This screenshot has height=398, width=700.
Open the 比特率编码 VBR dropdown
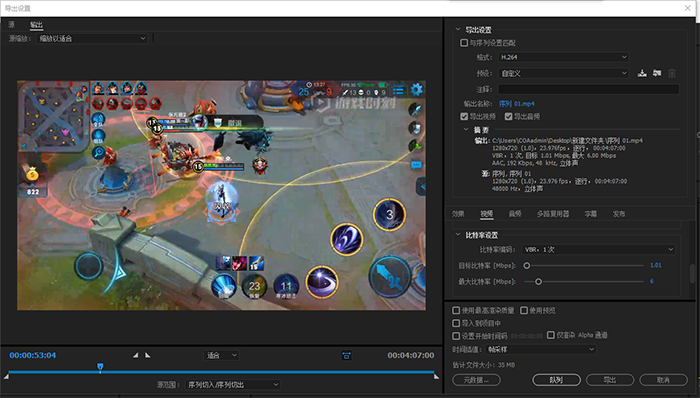pyautogui.click(x=598, y=249)
